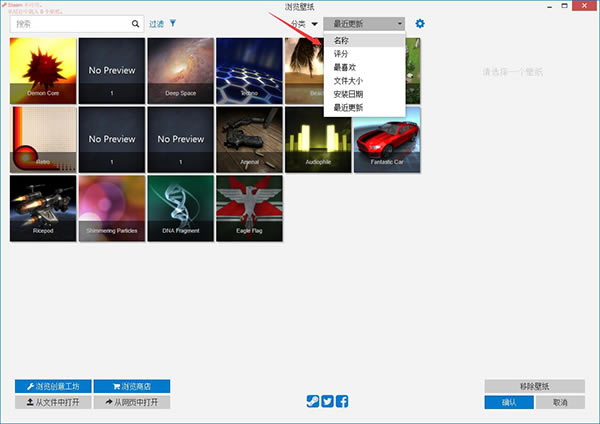Open the Twitter social icon
The width and height of the screenshot is (600, 424).
(x=327, y=401)
